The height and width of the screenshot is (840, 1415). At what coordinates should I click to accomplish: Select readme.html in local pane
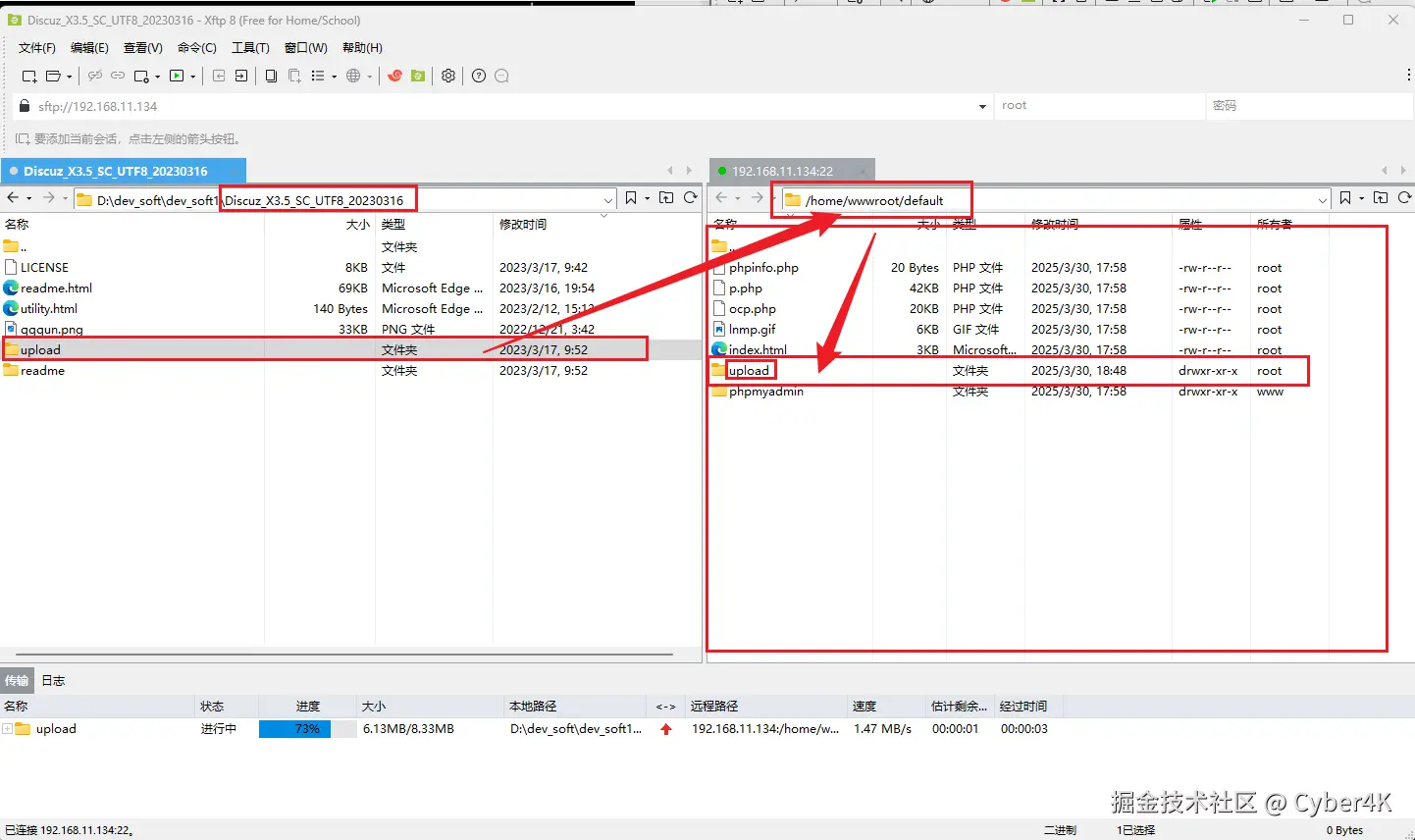(57, 289)
